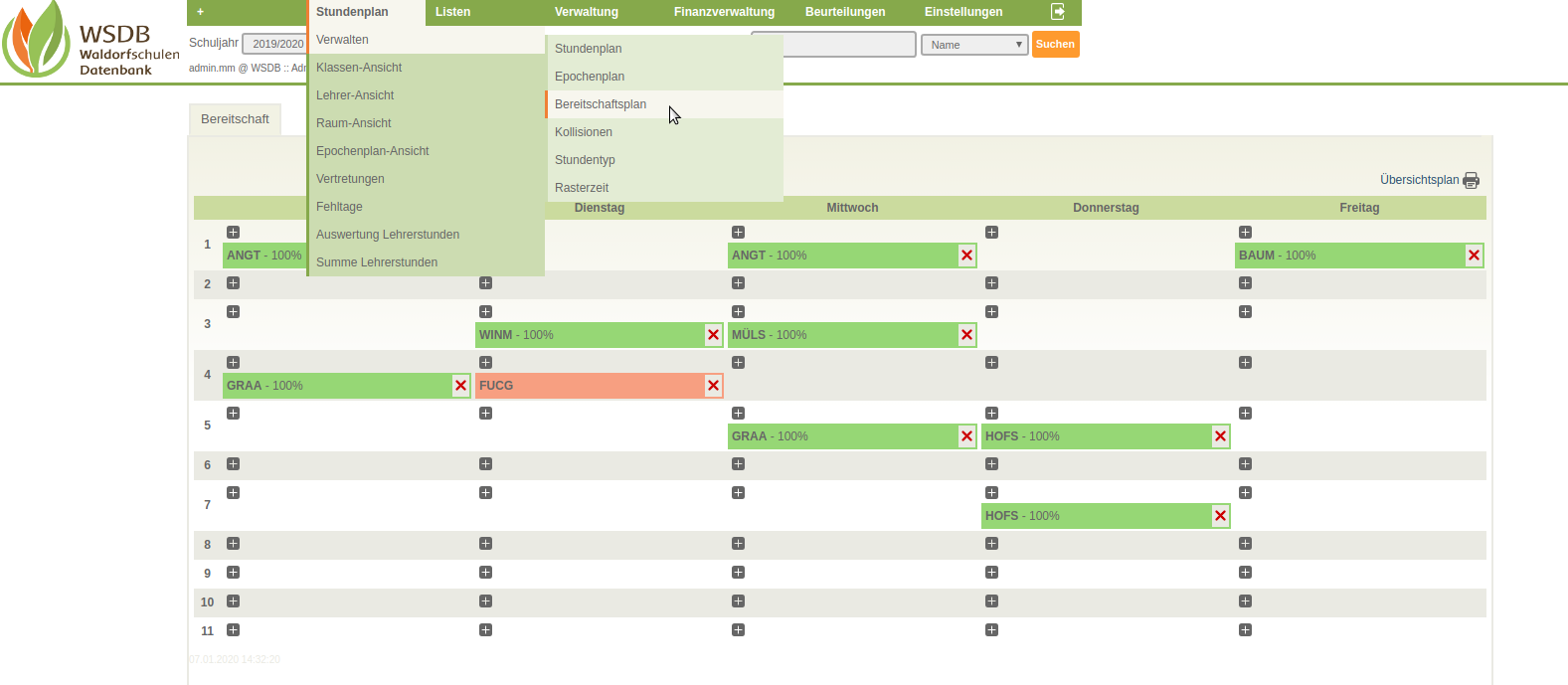Select Bereitschaftsplan from the submenu
Screen dimensions: 1568x685
click(x=601, y=104)
